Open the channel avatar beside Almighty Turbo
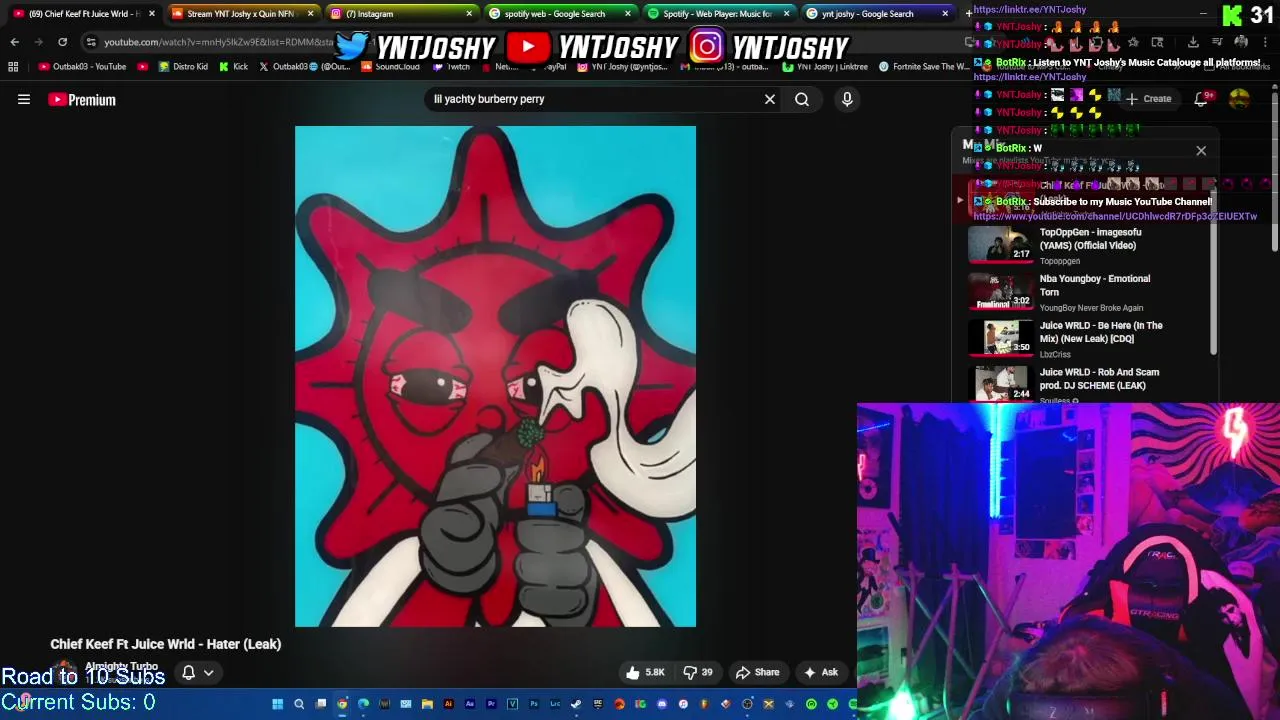The width and height of the screenshot is (1280, 720). coord(65,672)
